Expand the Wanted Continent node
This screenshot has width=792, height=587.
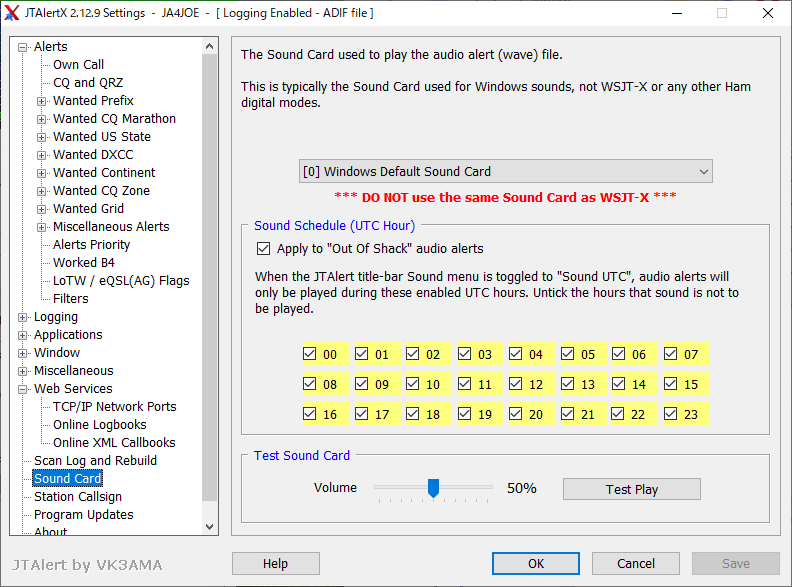[41, 173]
